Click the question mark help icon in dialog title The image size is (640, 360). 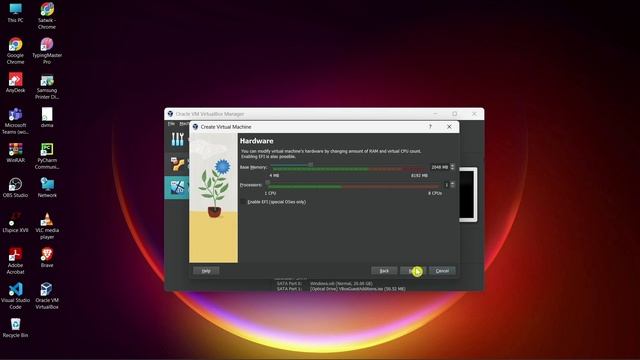(430, 127)
